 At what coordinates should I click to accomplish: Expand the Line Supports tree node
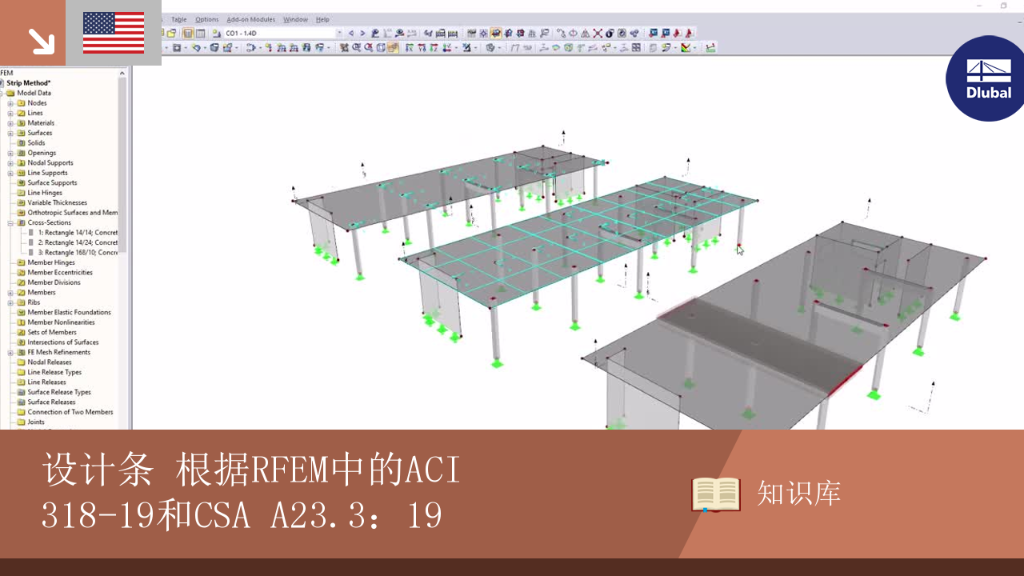click(10, 173)
